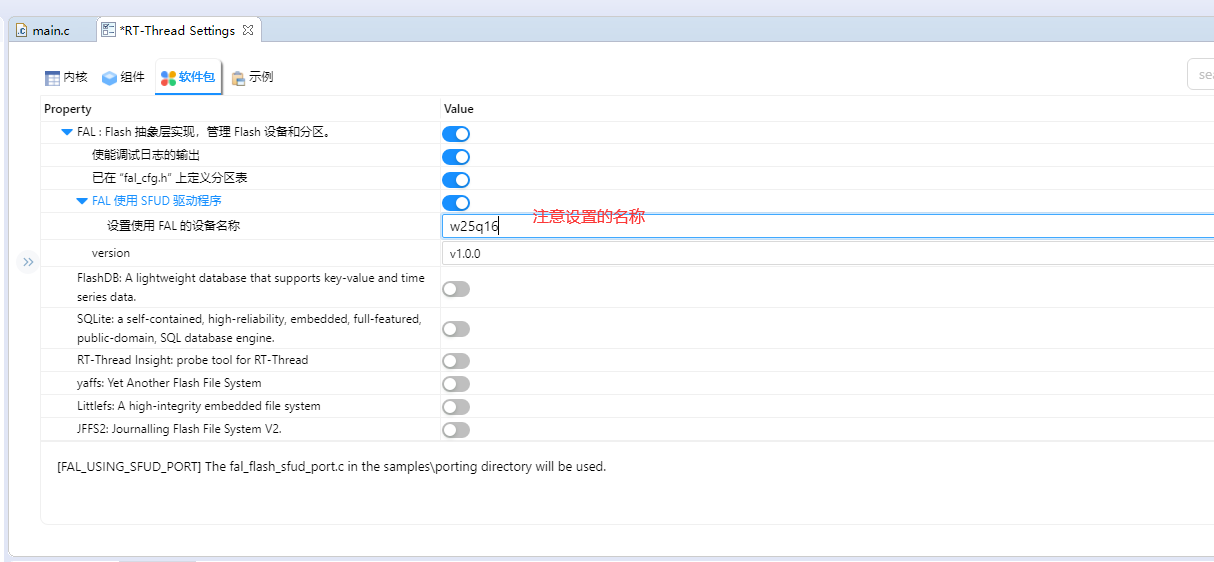Enable the Littlefs file system switch
The height and width of the screenshot is (562, 1214).
[x=456, y=407]
